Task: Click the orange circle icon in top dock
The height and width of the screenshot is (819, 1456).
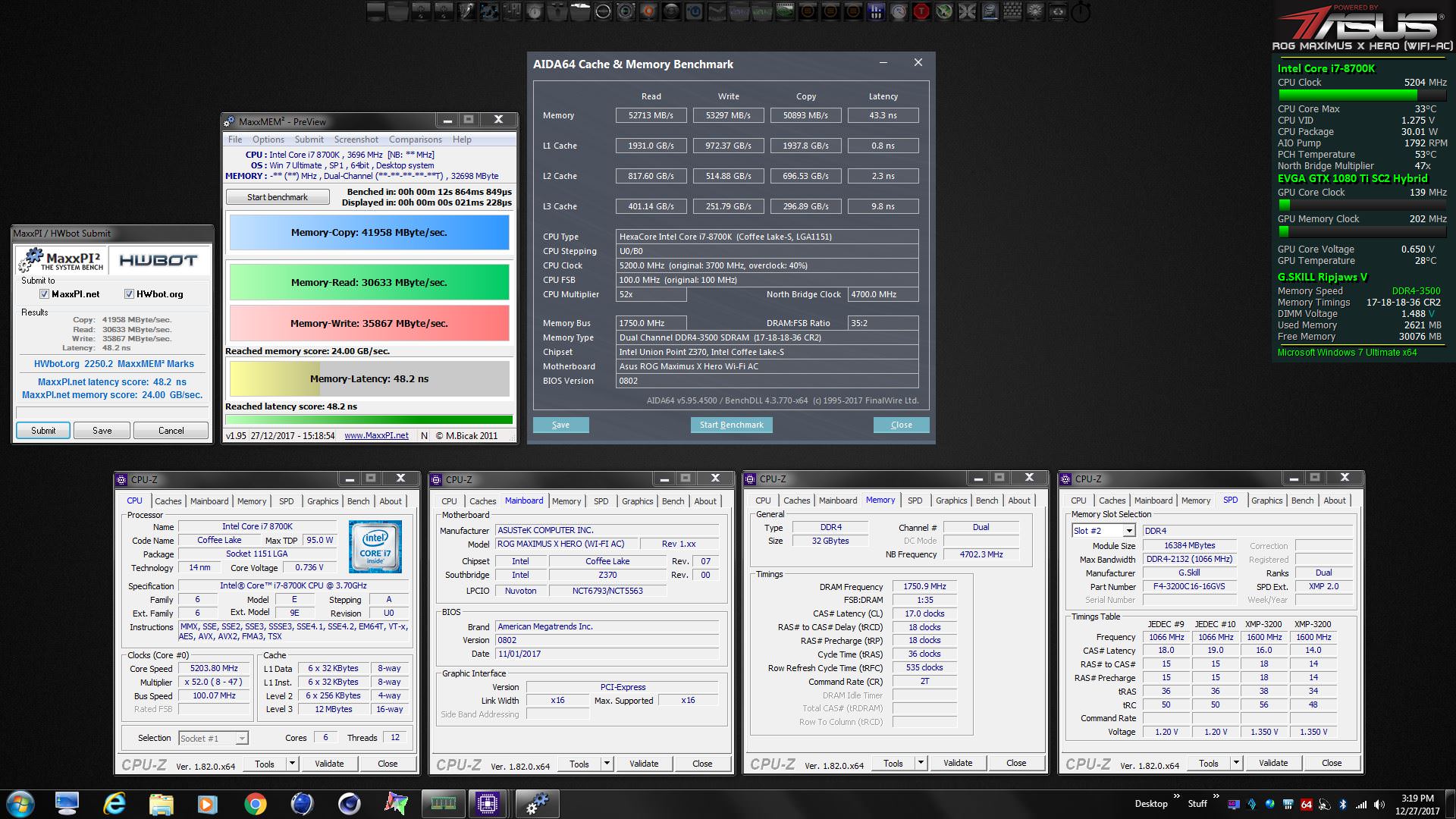Action: (648, 11)
